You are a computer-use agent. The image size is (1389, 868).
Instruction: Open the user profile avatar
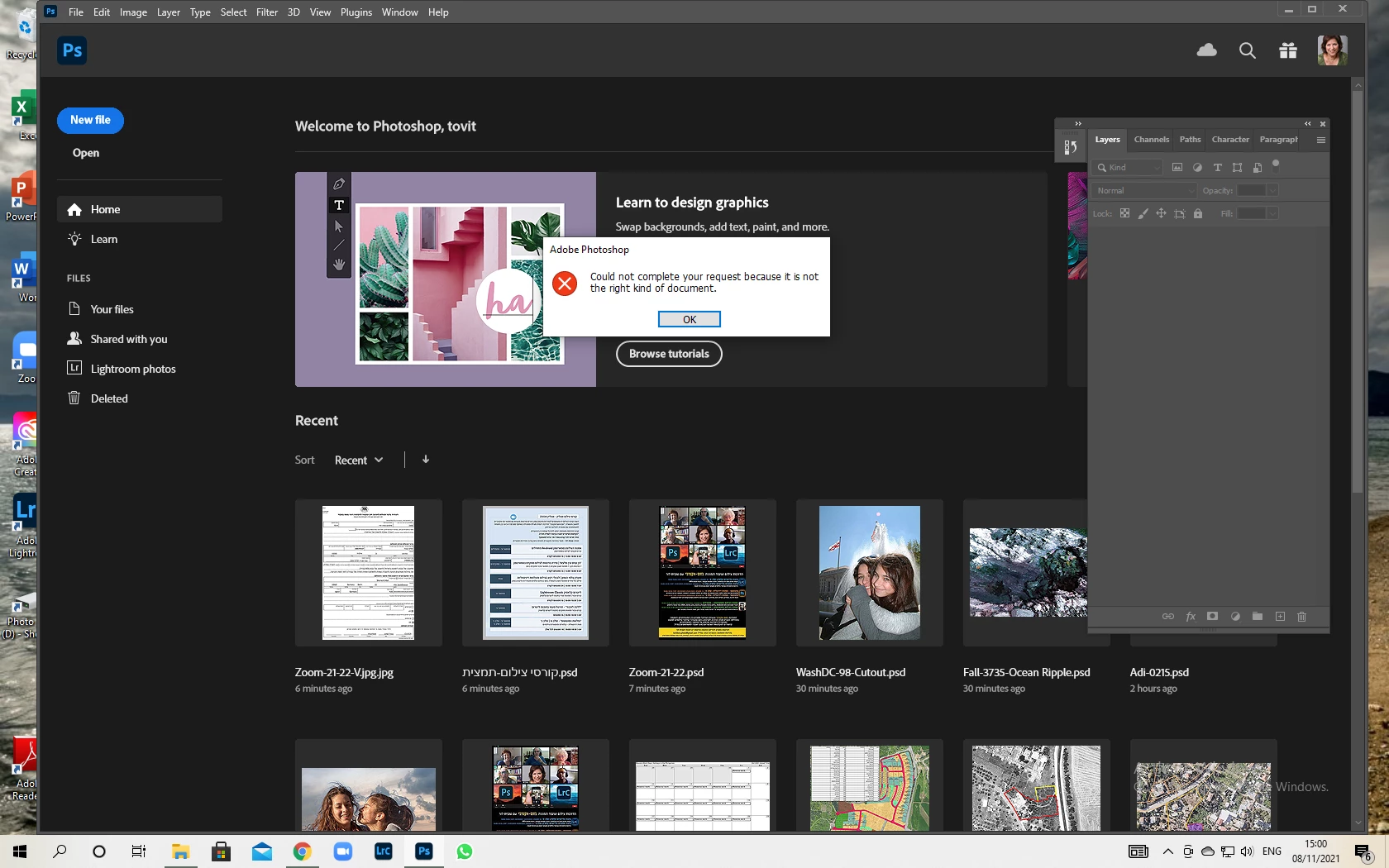tap(1333, 50)
